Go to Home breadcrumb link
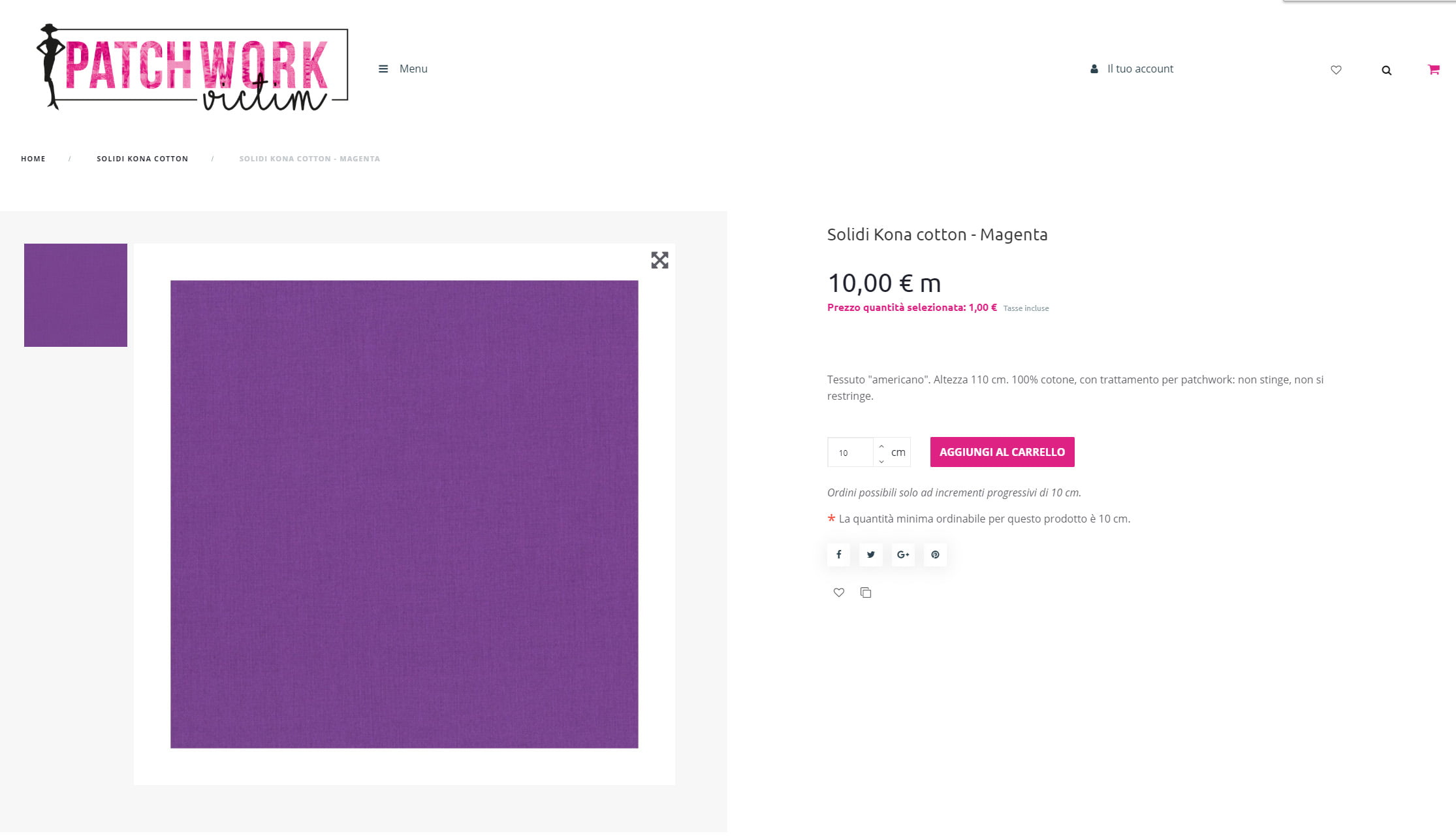The height and width of the screenshot is (840, 1456). [33, 159]
